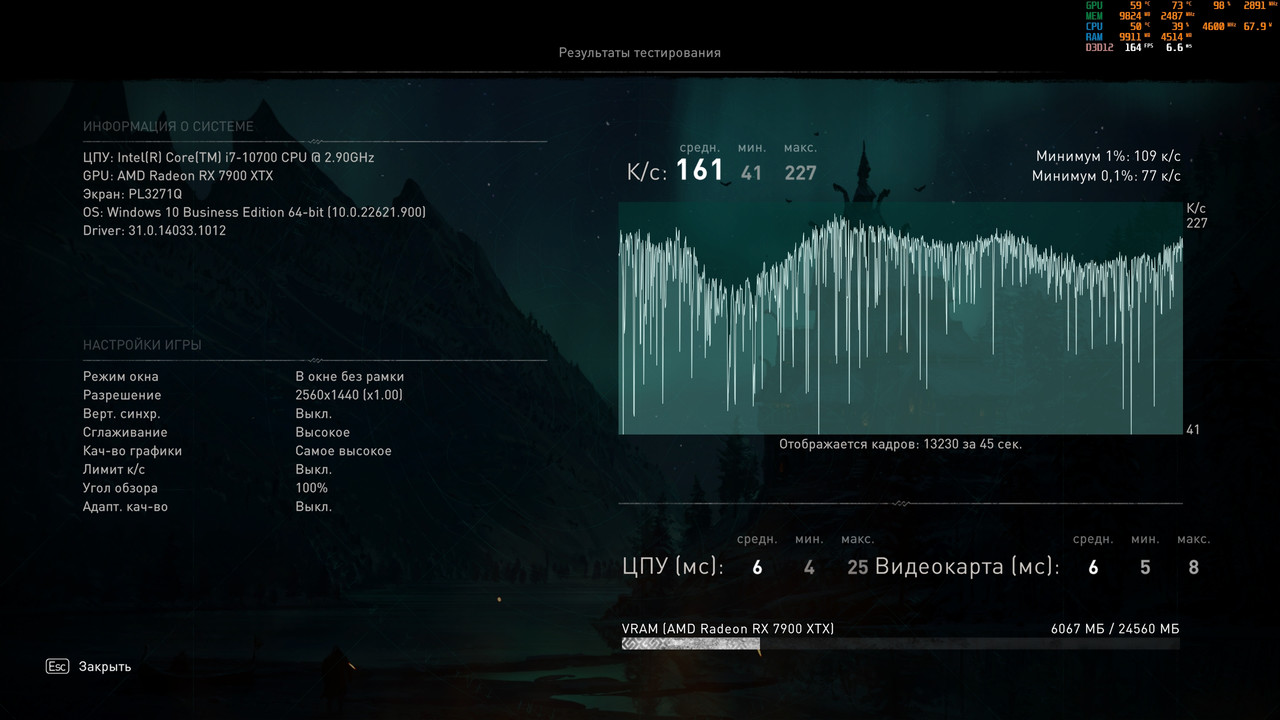Click the CPU label in the overlay

1094,26
